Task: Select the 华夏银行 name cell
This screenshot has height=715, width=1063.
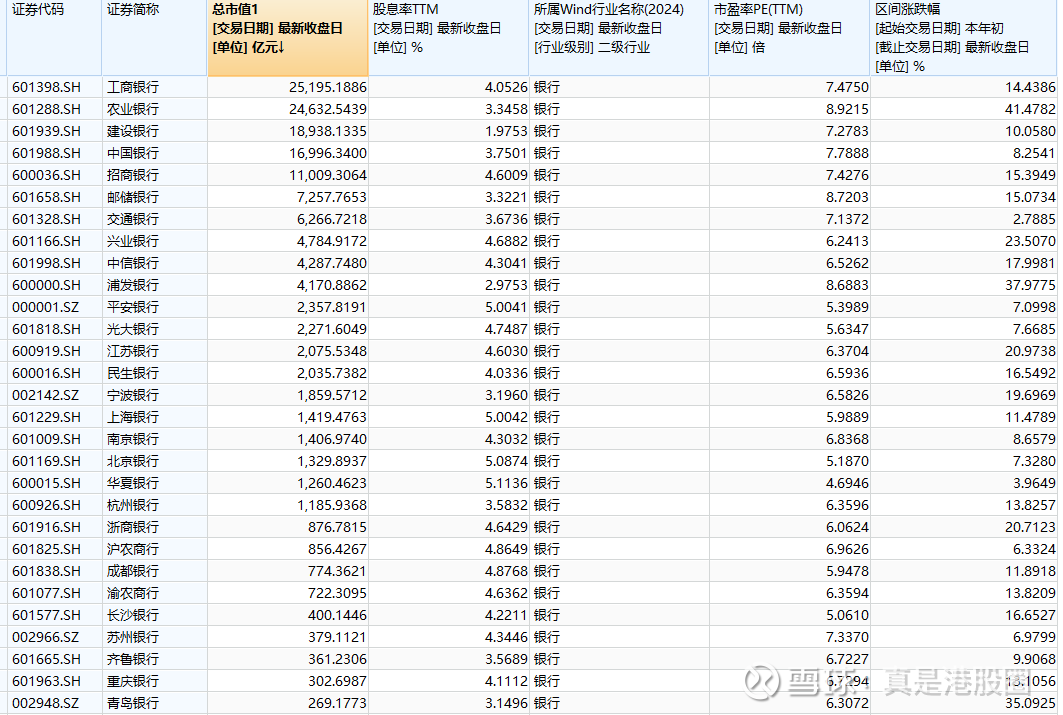Action: click(x=133, y=483)
